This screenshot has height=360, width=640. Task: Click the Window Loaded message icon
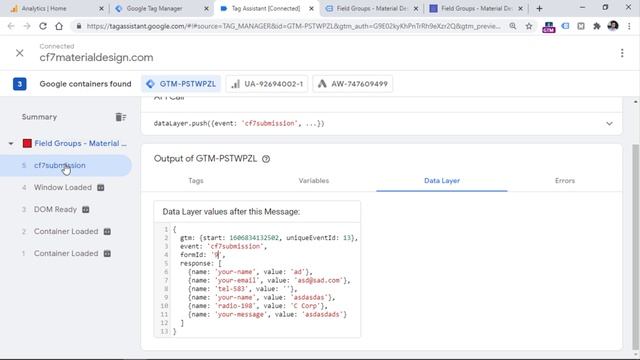[101, 188]
